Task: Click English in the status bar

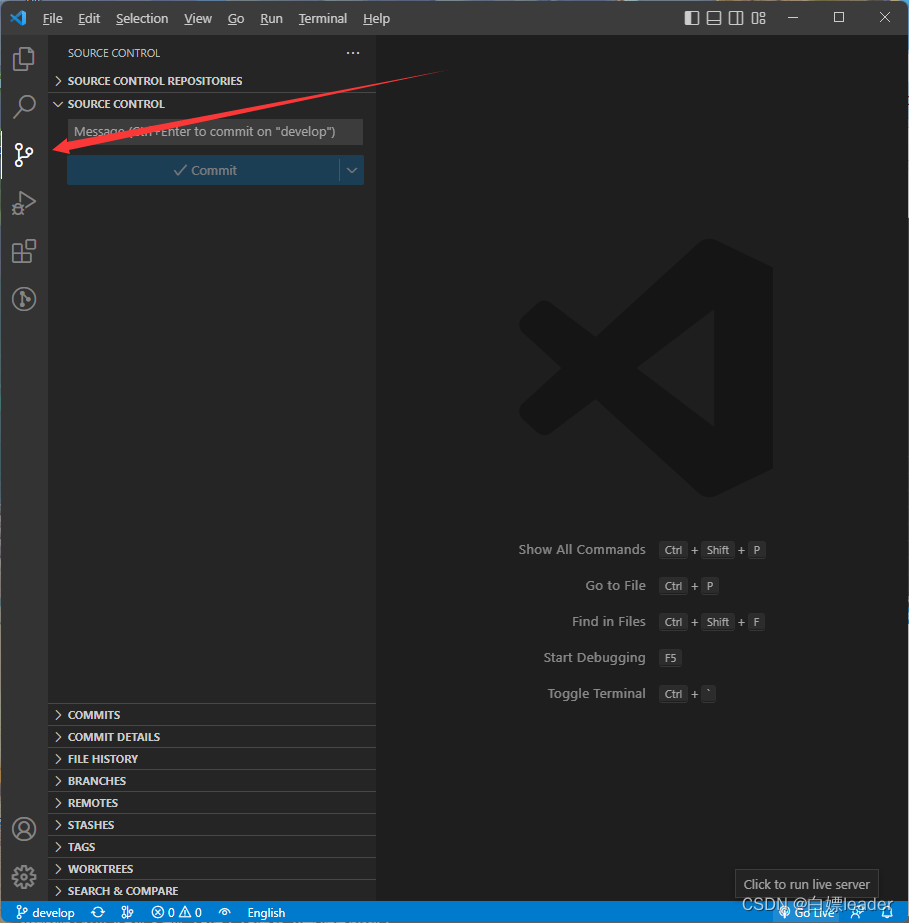Action: [266, 912]
